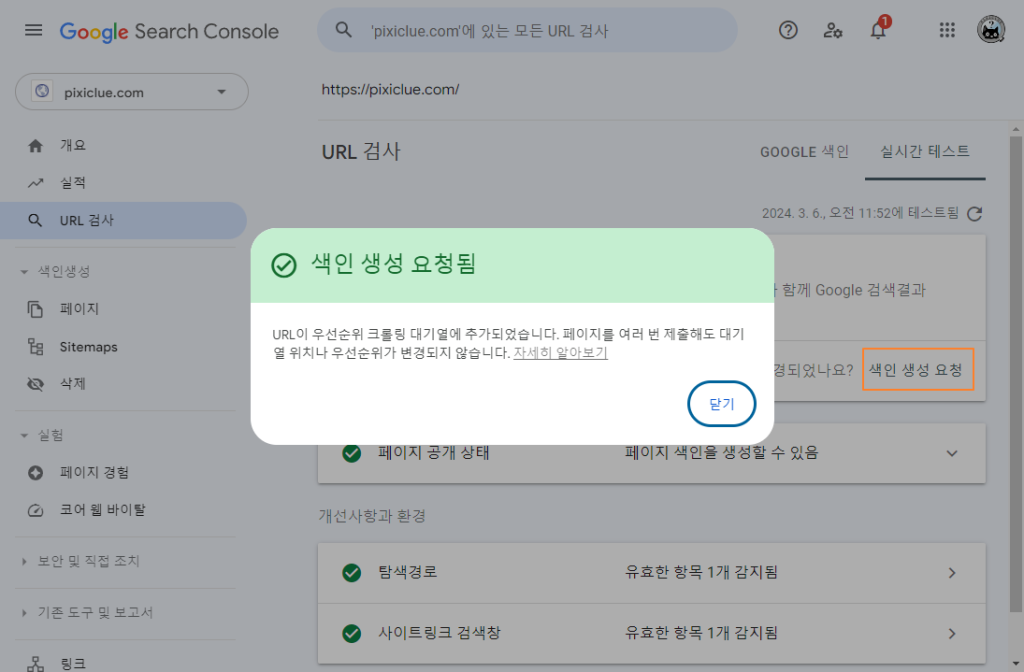The image size is (1024, 672).
Task: Click the pages icon next to 페이지
Action: click(x=35, y=309)
